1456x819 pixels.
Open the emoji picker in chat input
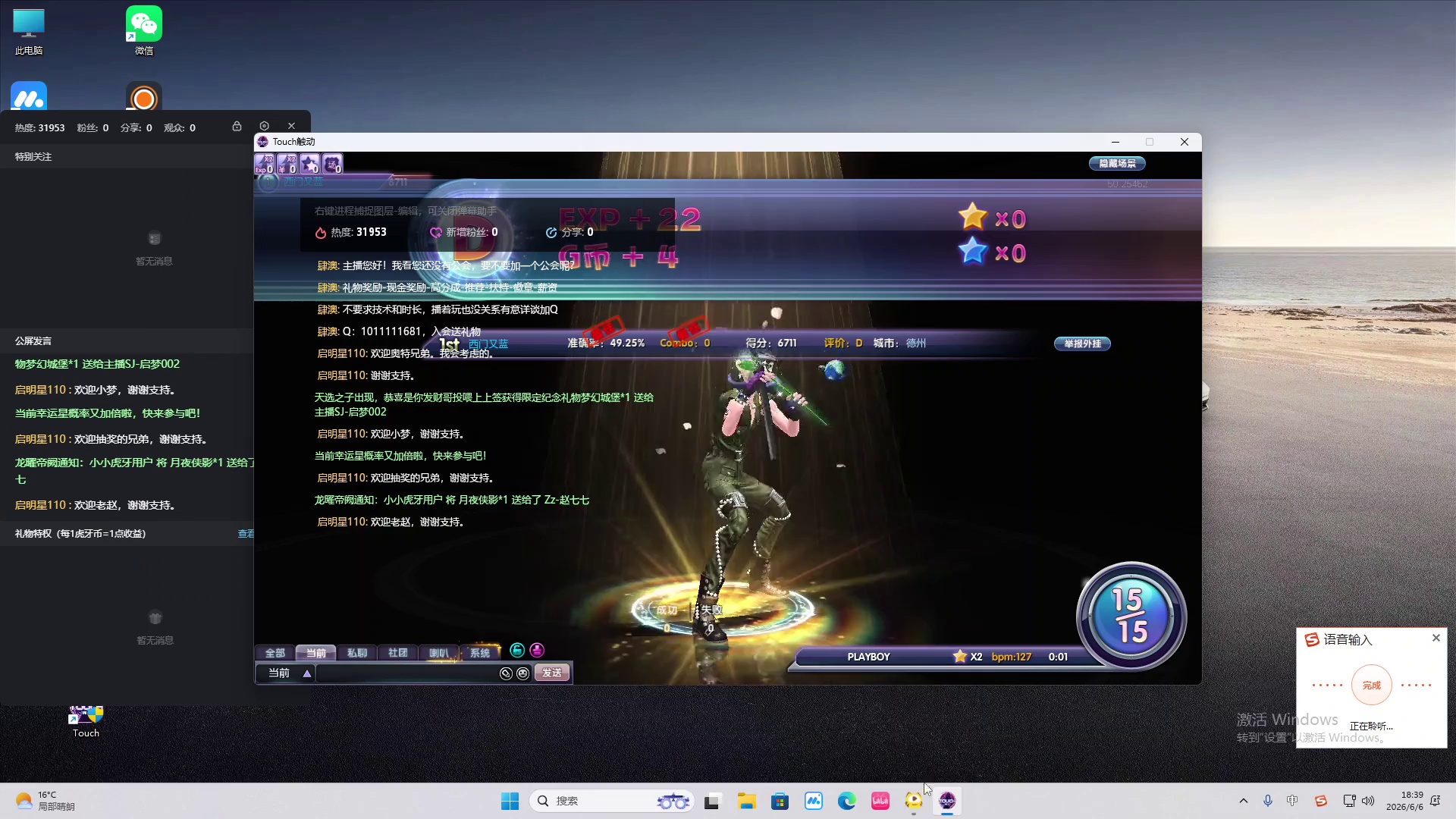coord(522,673)
